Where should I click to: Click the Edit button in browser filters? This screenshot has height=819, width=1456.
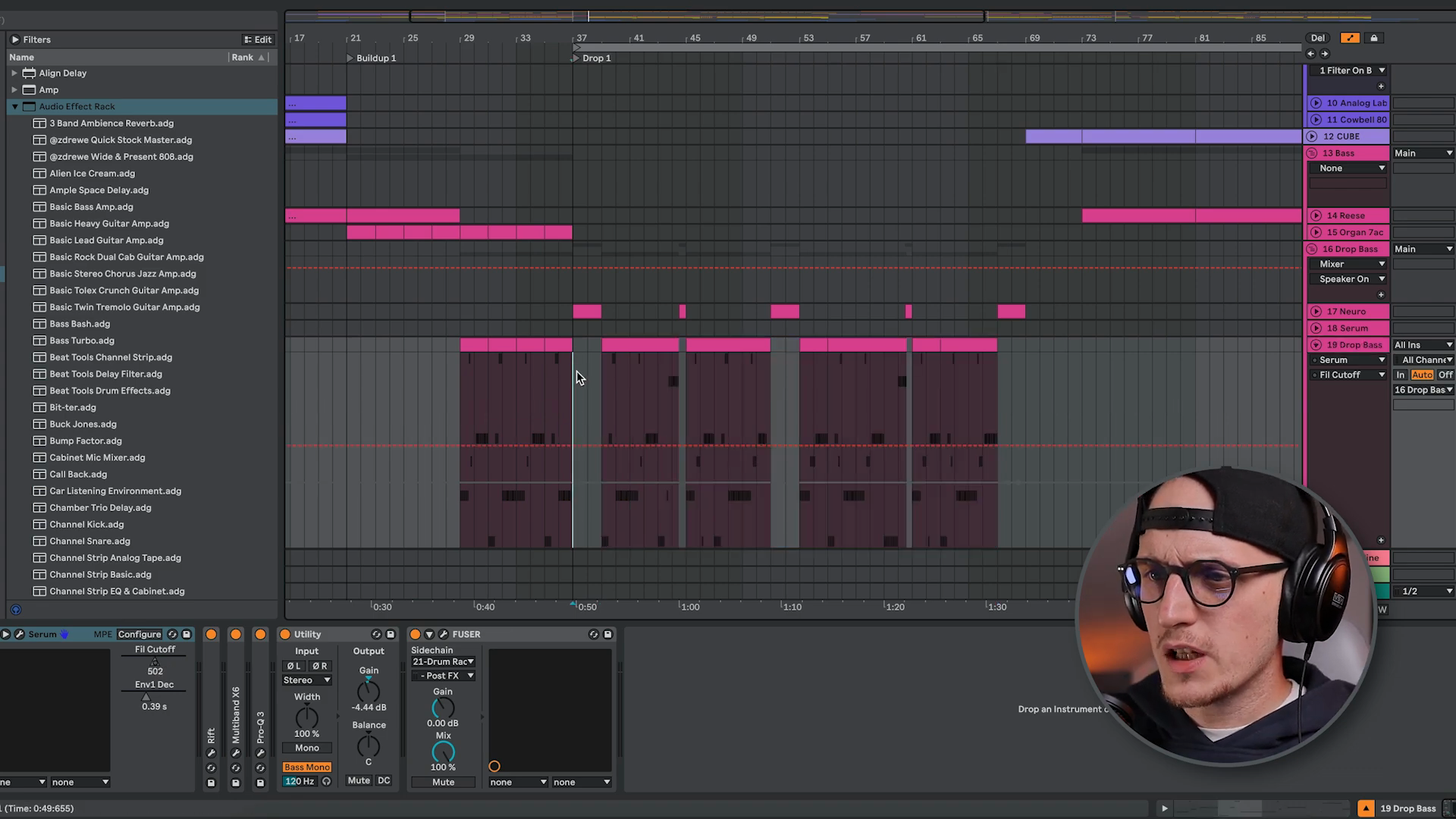(258, 39)
